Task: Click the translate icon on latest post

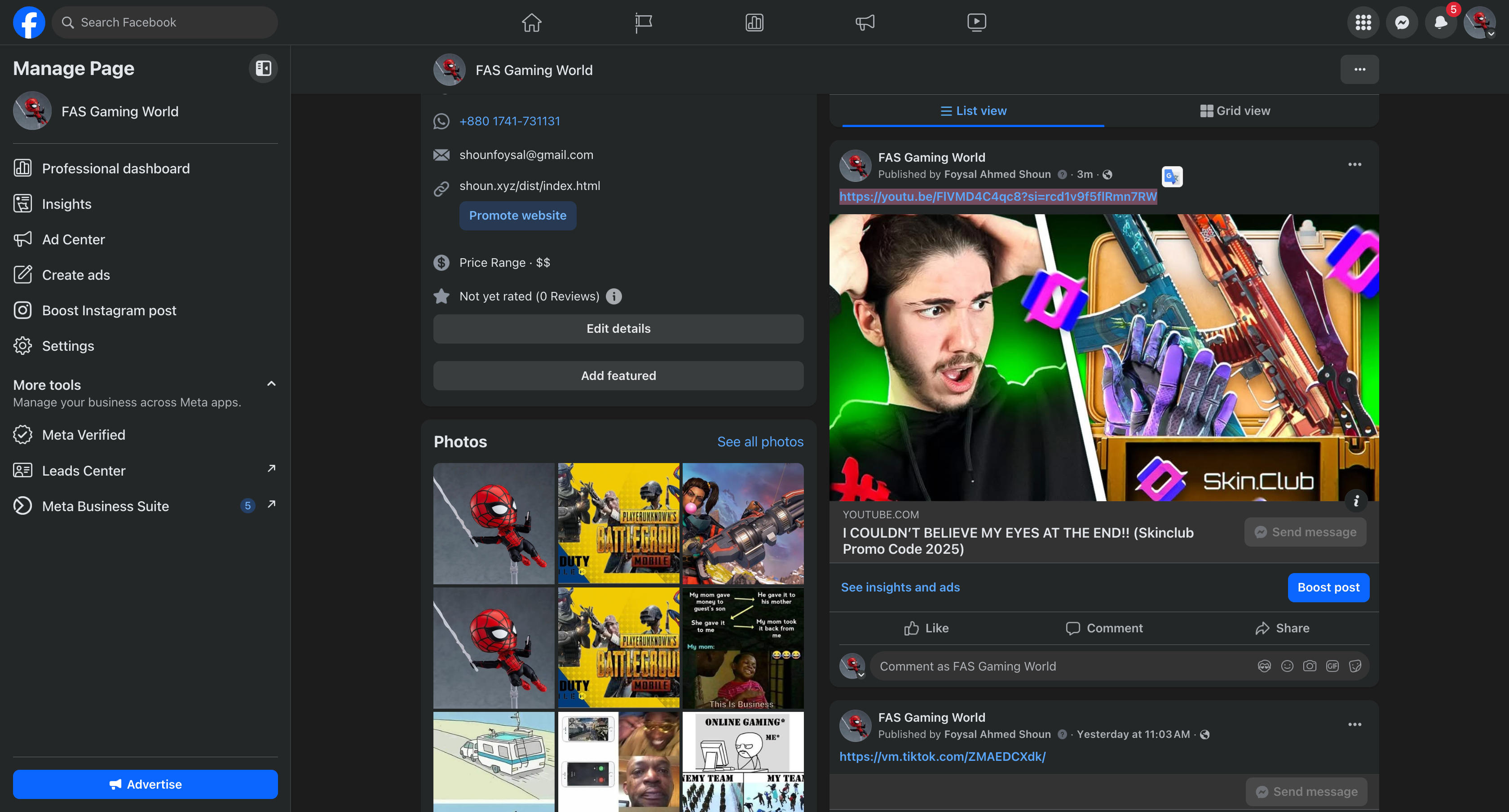Action: 1172,177
